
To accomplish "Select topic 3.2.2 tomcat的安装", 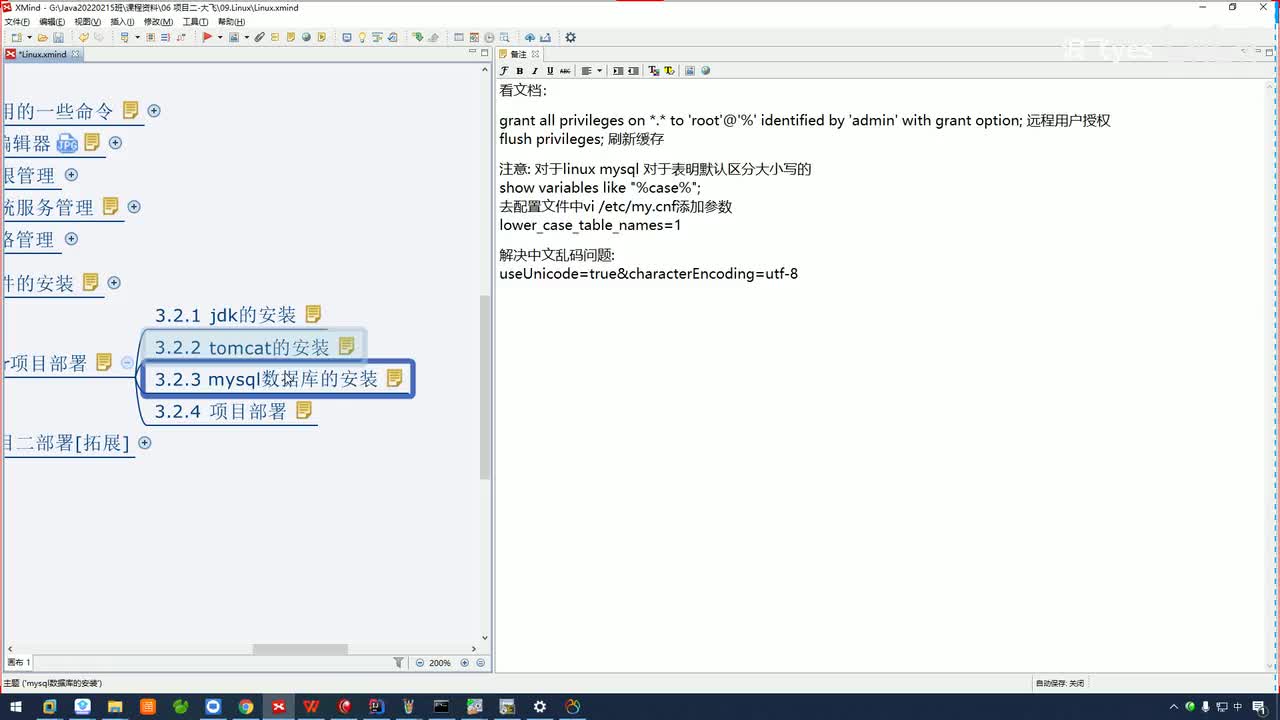I will [x=242, y=347].
